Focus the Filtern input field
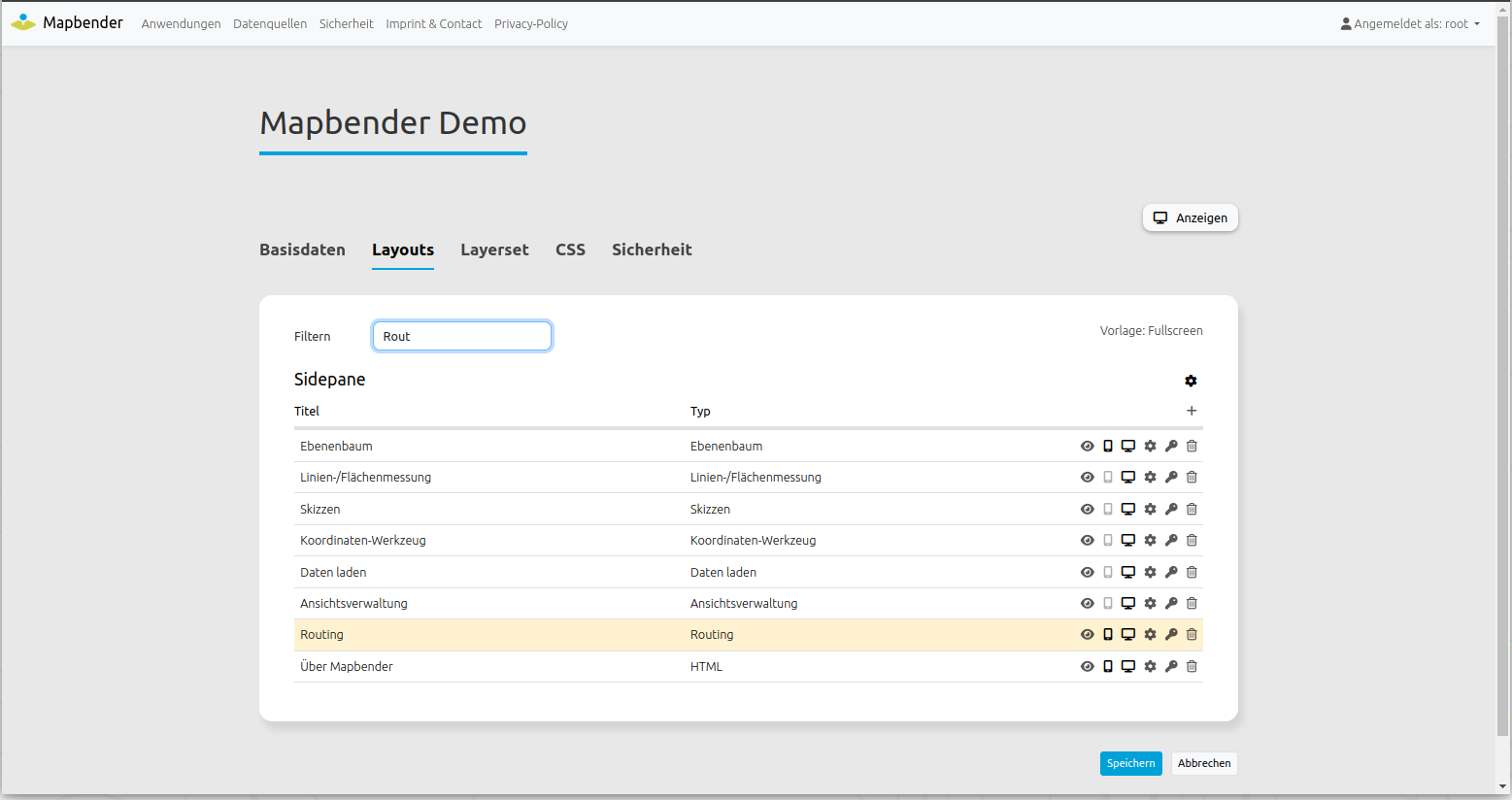 [x=462, y=336]
